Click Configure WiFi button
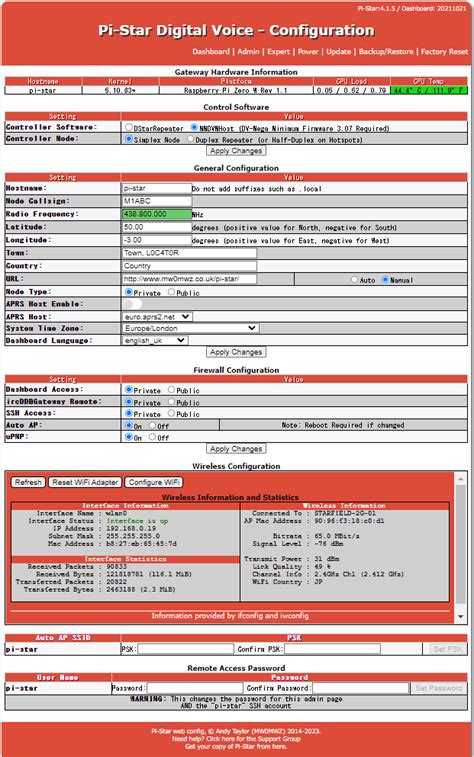The image size is (474, 757). click(154, 482)
